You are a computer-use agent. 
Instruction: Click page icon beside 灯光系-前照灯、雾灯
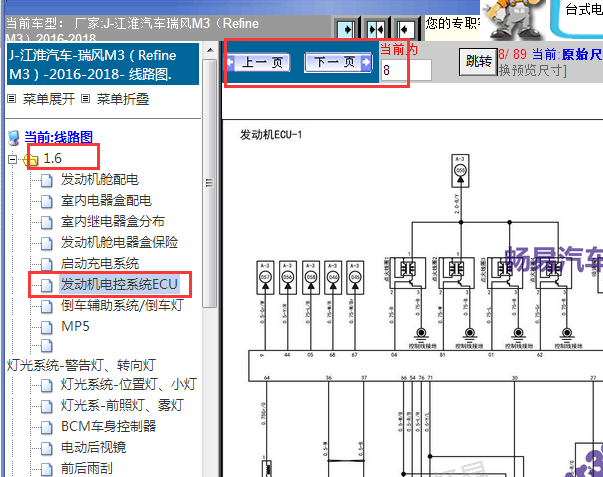click(x=47, y=406)
